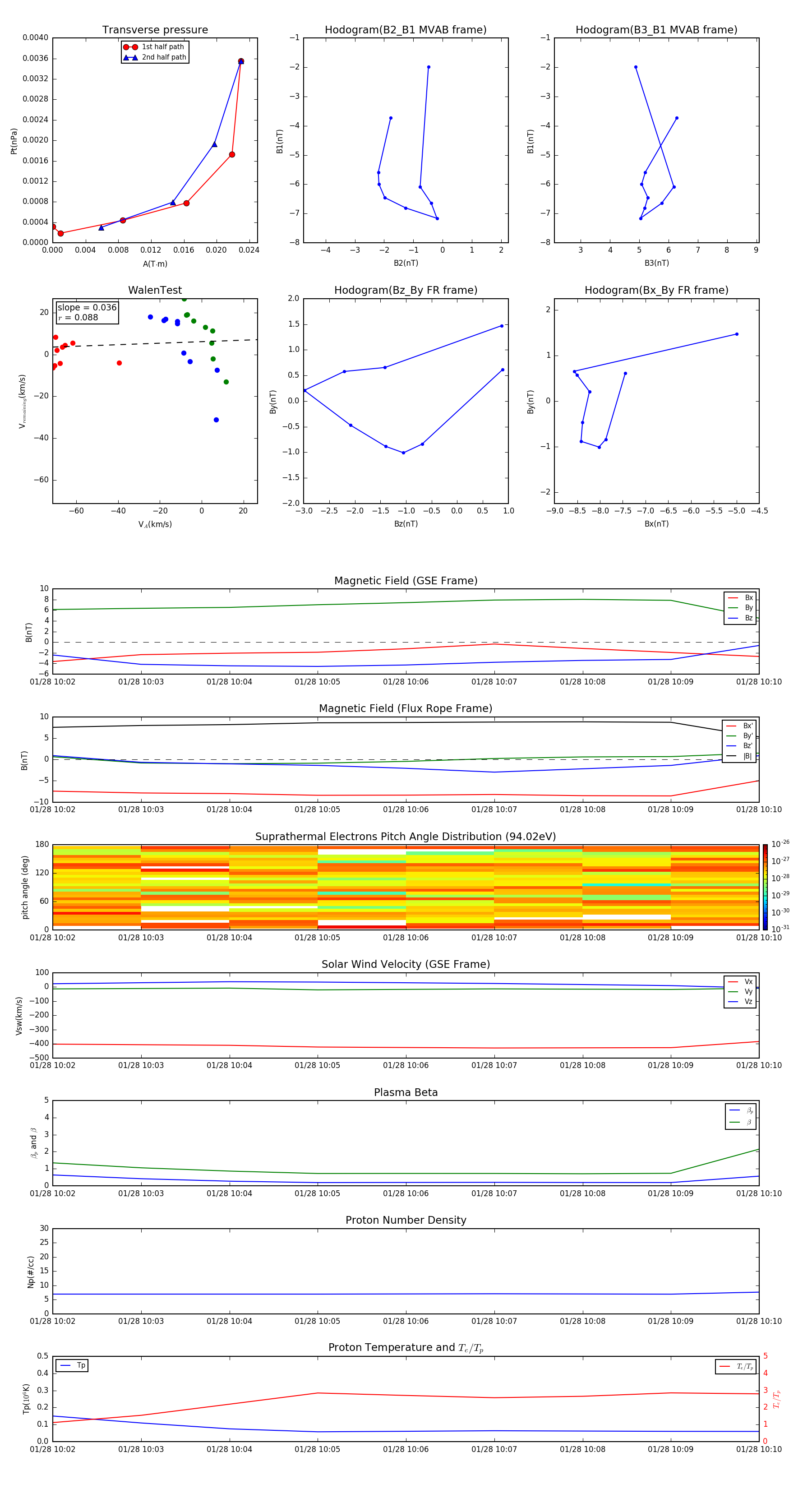
Task: Select the beta legend box in Plasma Beta plot
Action: (740, 1116)
